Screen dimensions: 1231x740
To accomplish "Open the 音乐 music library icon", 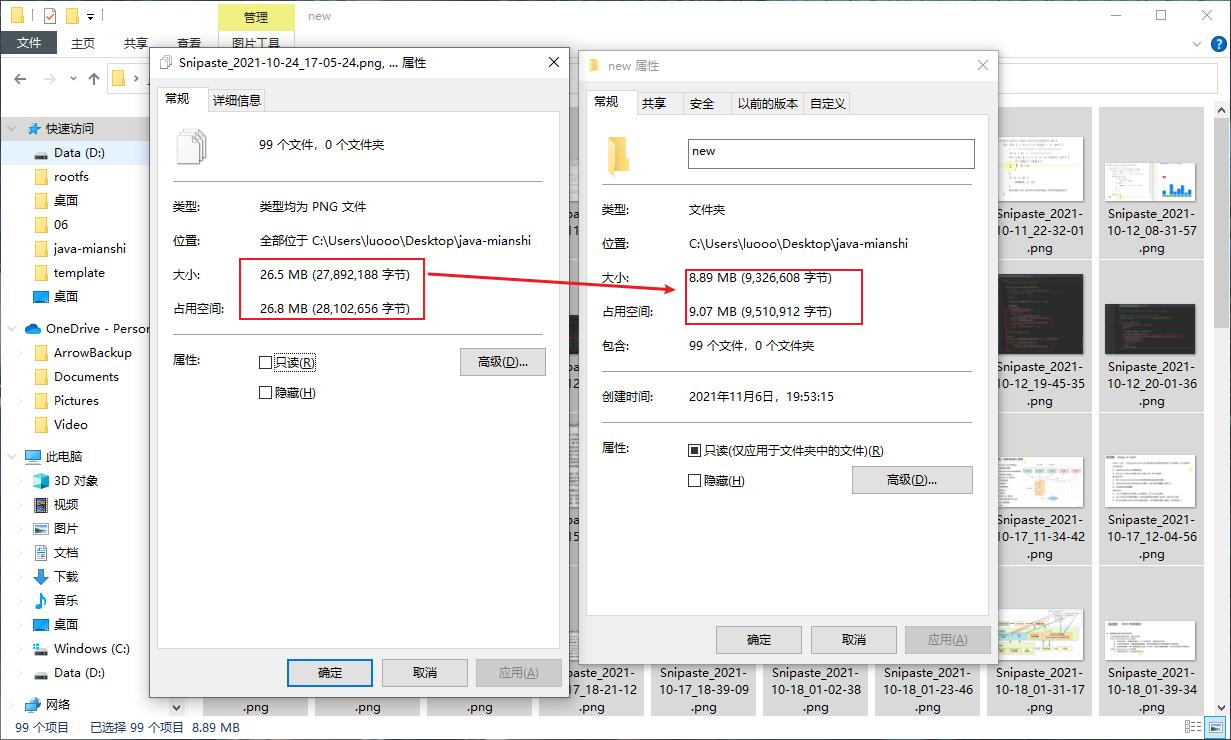I will 41,601.
